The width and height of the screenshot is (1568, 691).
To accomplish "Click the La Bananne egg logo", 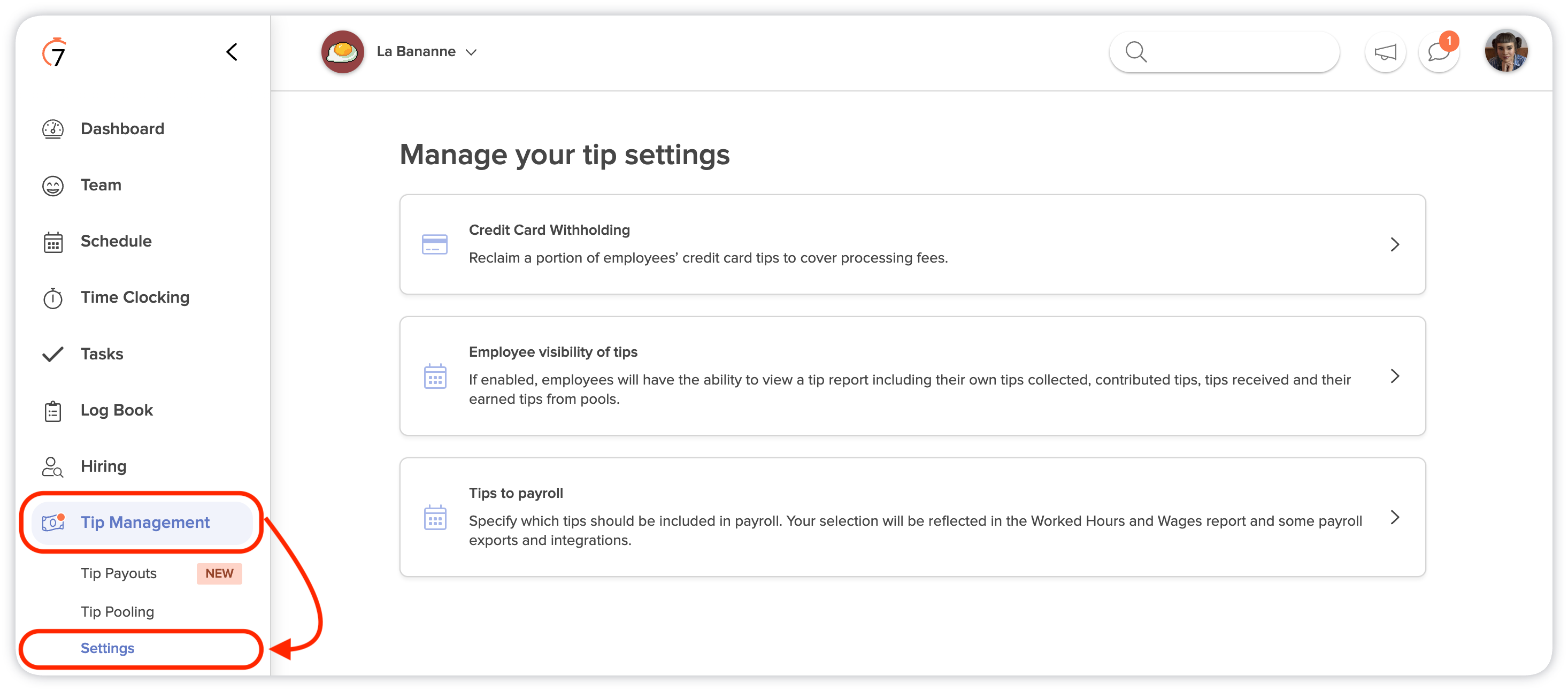I will pyautogui.click(x=343, y=52).
